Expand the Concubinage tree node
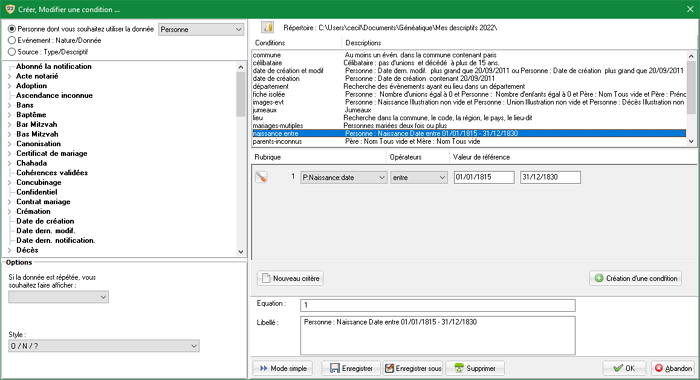 click(10, 183)
